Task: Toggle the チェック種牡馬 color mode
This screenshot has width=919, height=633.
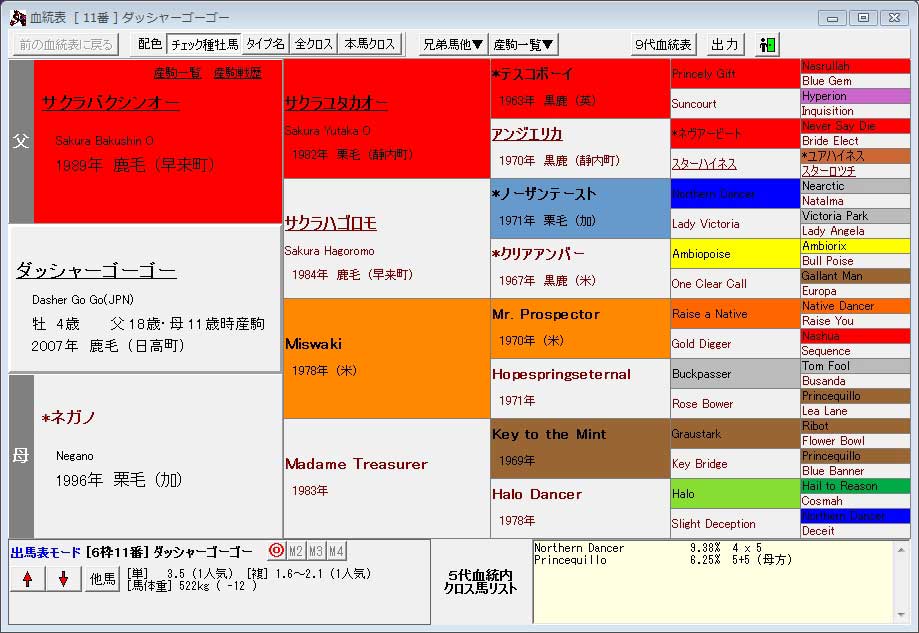Action: [204, 45]
